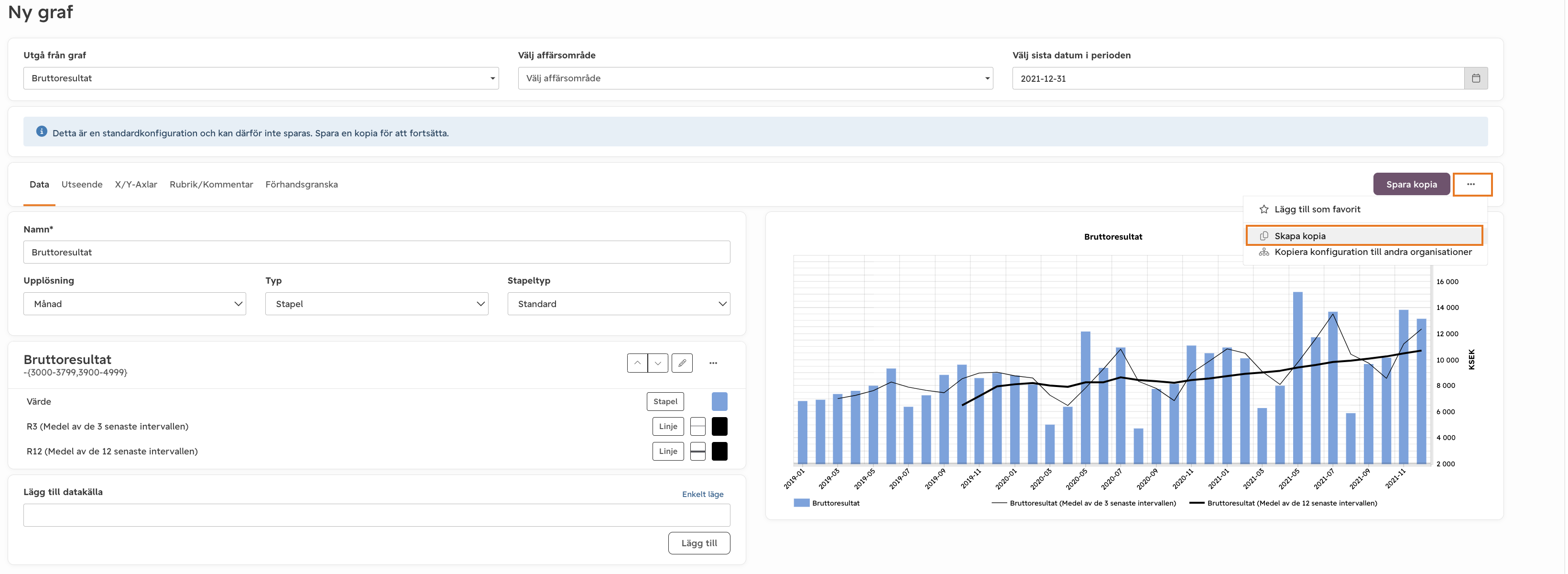
Task: Click the account range text -{3000-3799,3900-4999}
Action: coord(76,372)
